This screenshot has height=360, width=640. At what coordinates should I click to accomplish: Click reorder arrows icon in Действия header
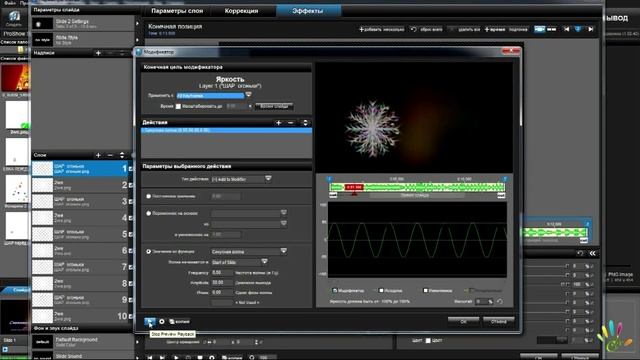click(x=305, y=122)
